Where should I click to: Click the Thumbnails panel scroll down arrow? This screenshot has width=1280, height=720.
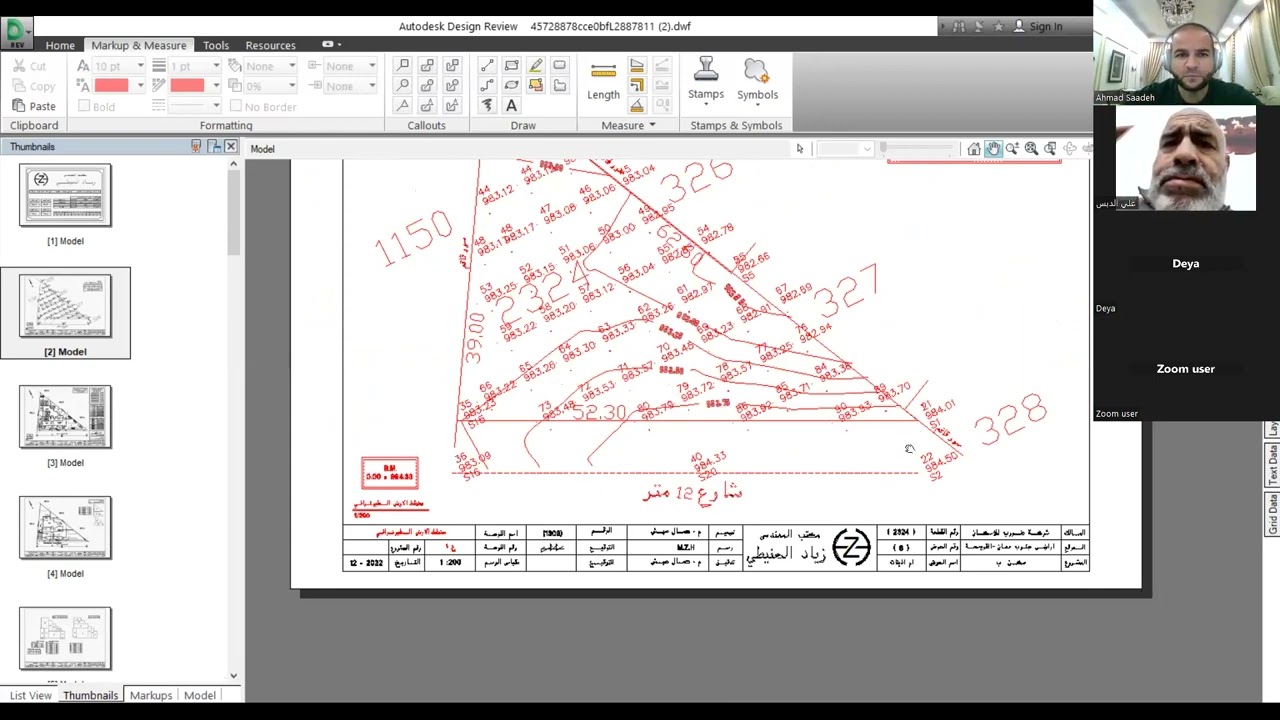(x=234, y=675)
